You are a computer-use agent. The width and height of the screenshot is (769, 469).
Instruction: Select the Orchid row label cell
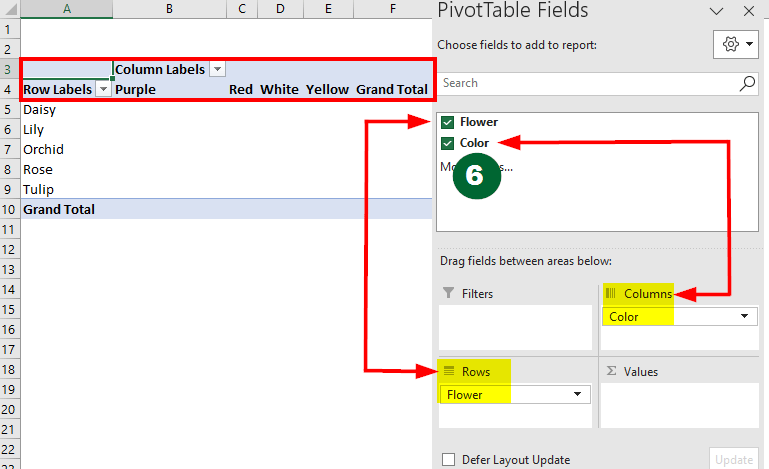coord(44,149)
